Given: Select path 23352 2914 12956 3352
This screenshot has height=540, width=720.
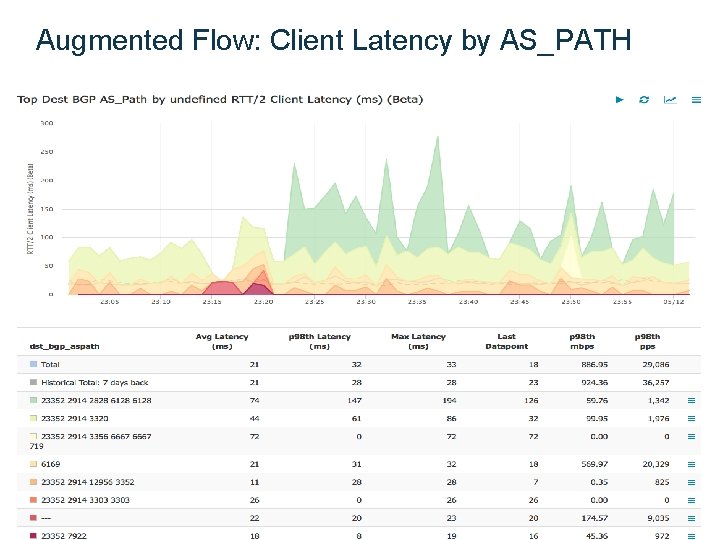Looking at the screenshot, I should click(x=88, y=482).
